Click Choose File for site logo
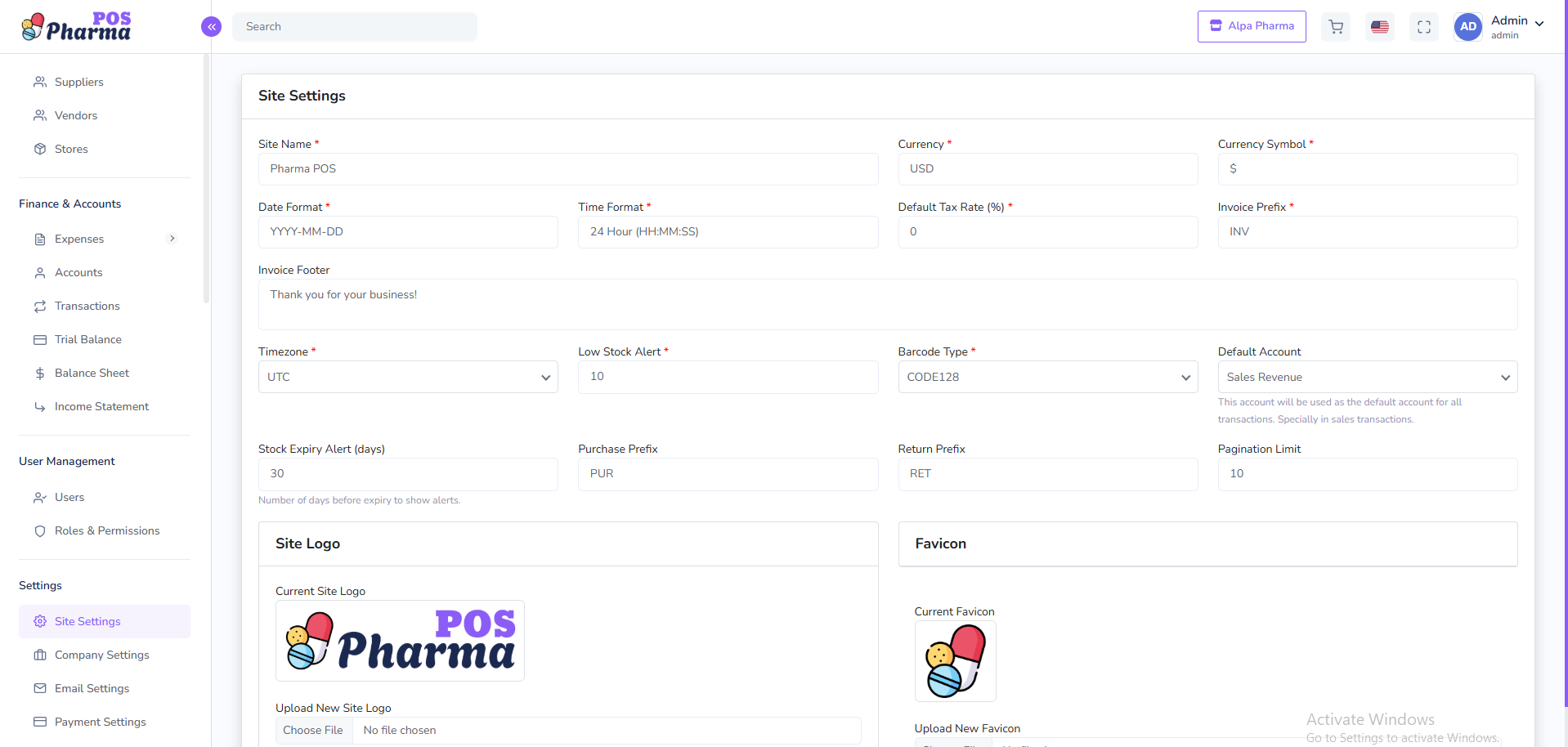The width and height of the screenshot is (1568, 747). pos(313,730)
